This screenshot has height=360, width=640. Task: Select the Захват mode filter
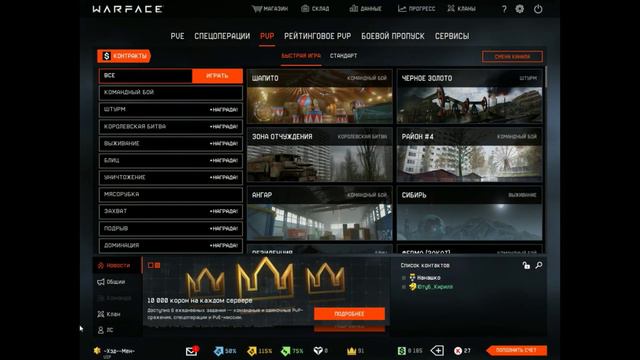171,211
